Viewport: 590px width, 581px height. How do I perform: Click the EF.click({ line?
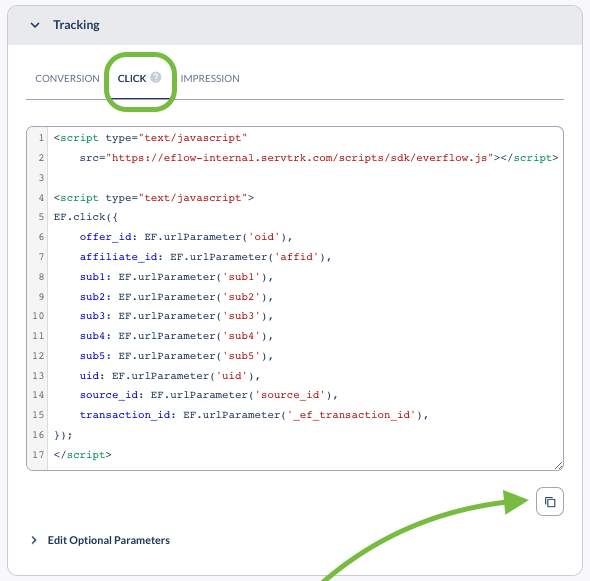(85, 217)
